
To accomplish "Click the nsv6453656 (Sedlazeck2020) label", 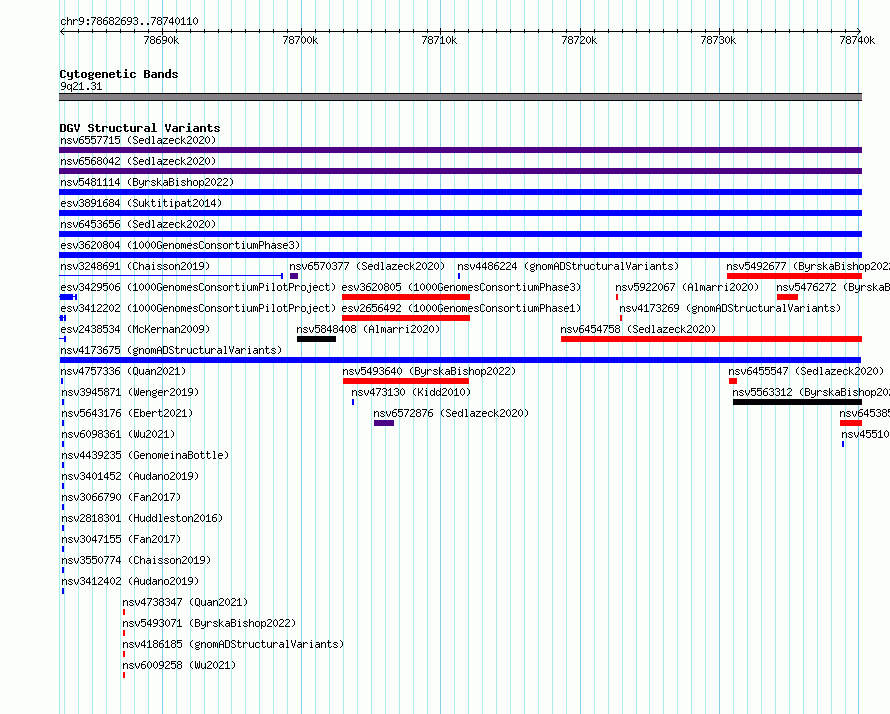I will tap(138, 224).
